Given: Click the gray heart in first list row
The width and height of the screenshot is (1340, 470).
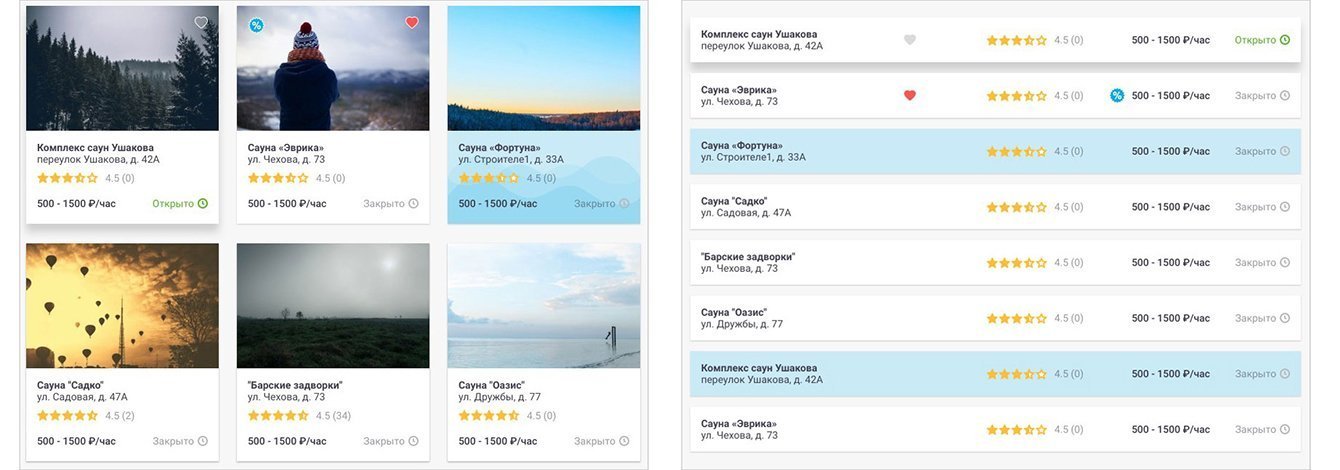Looking at the screenshot, I should coord(909,40).
